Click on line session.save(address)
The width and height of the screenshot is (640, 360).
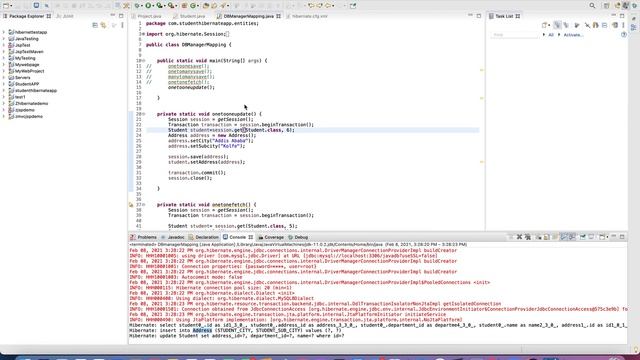coord(198,157)
